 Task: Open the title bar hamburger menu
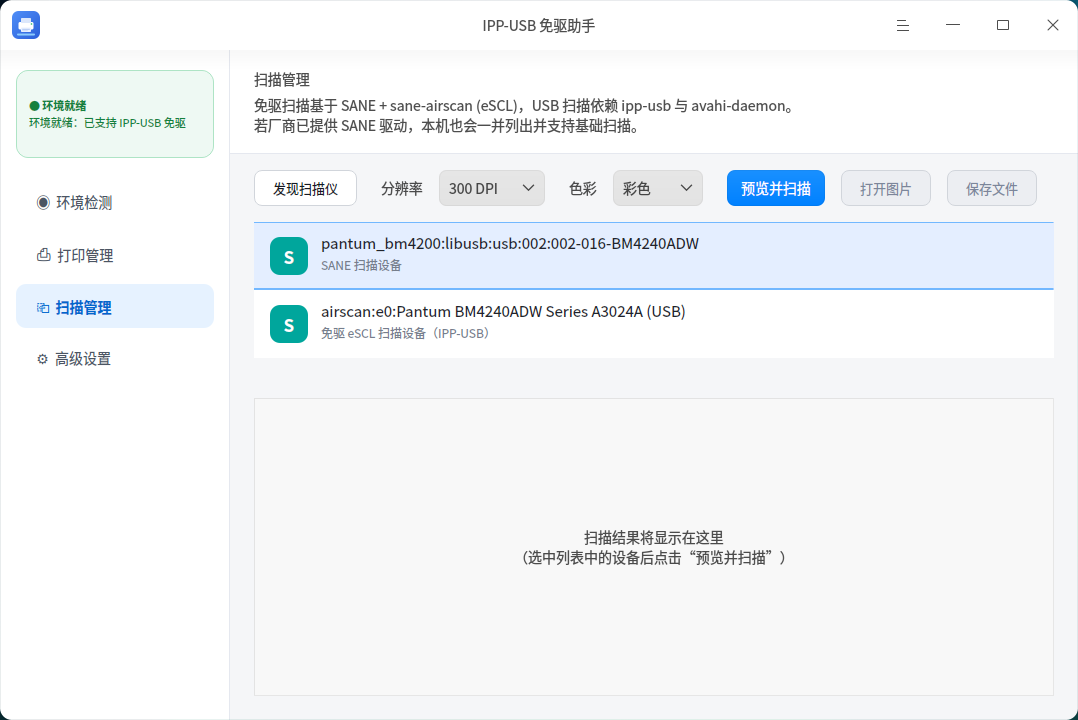coord(903,25)
